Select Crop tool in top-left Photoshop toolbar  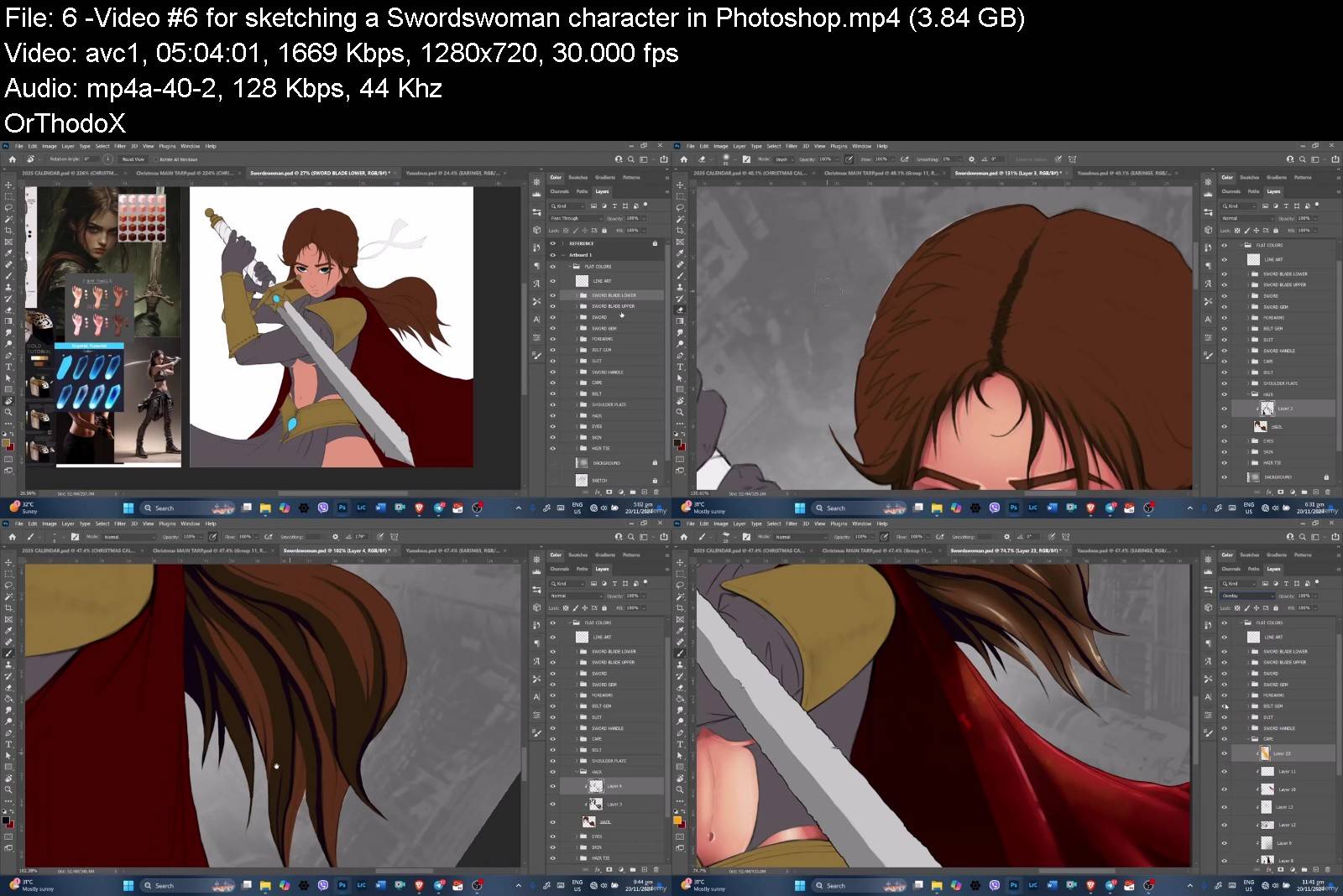pos(9,230)
